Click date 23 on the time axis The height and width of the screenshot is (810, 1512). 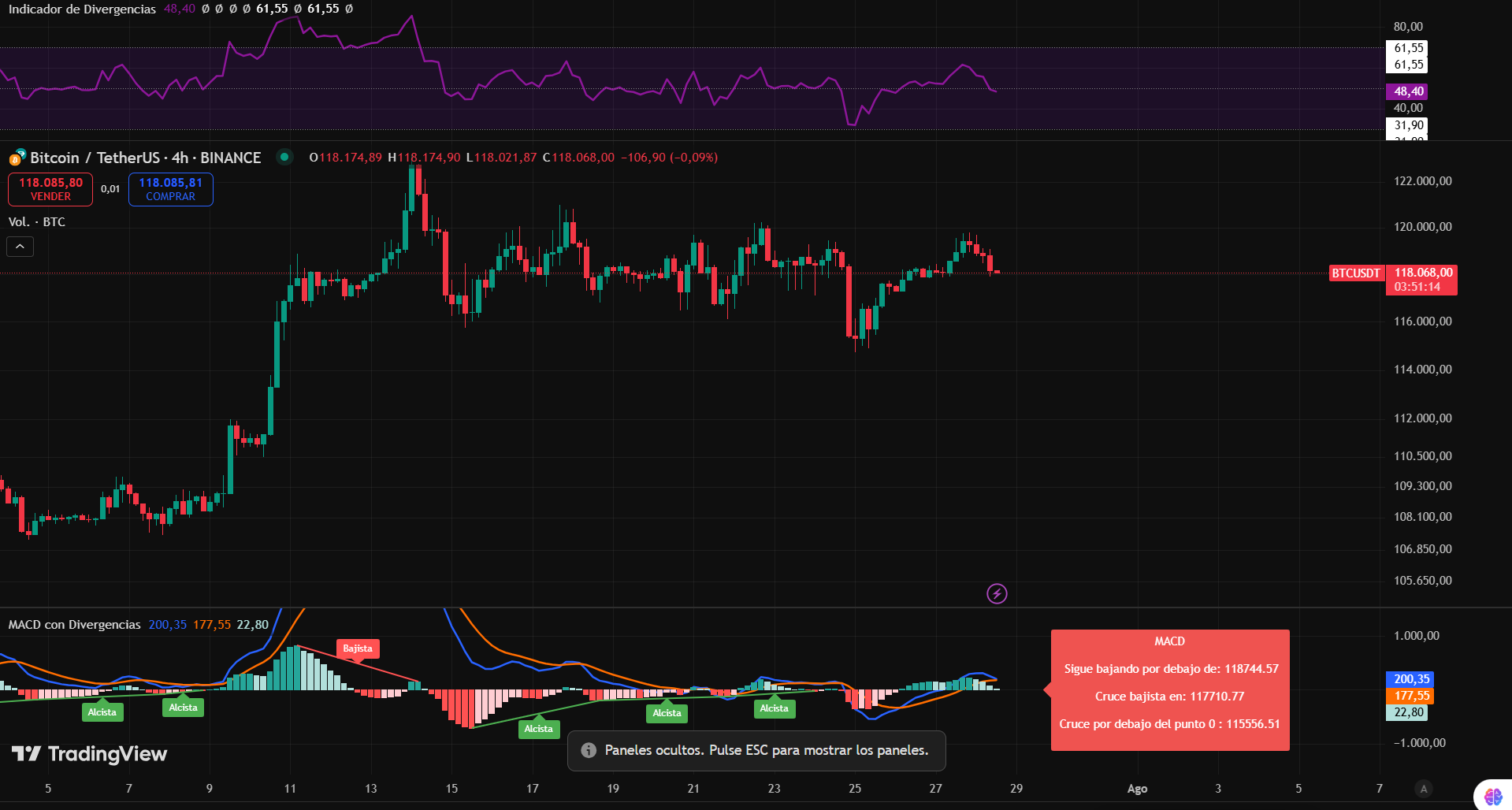point(775,789)
